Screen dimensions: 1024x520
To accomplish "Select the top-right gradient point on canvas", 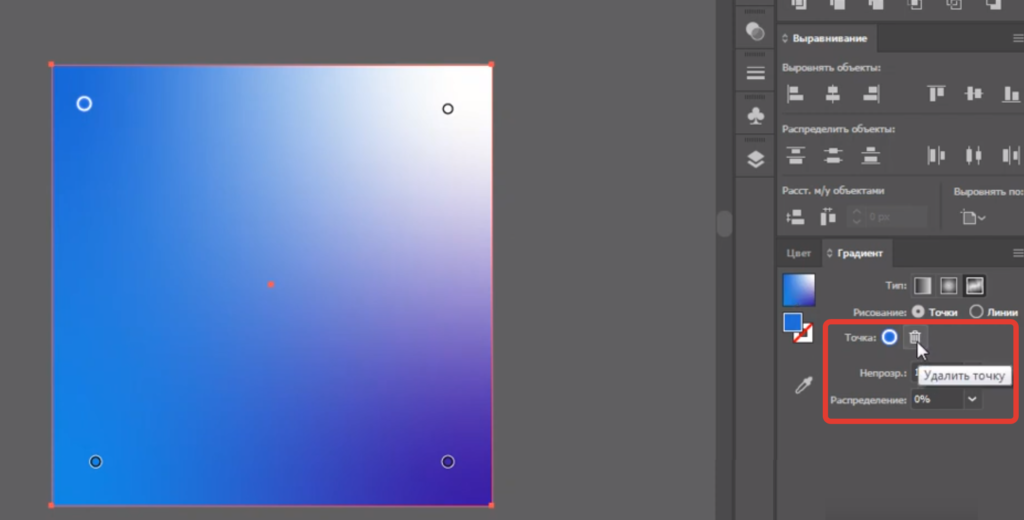I will coord(448,108).
